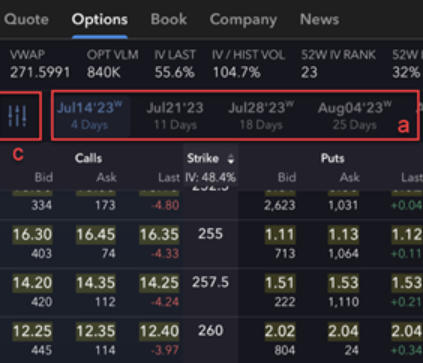Go to the Company tab
This screenshot has height=363, width=423.
(243, 20)
